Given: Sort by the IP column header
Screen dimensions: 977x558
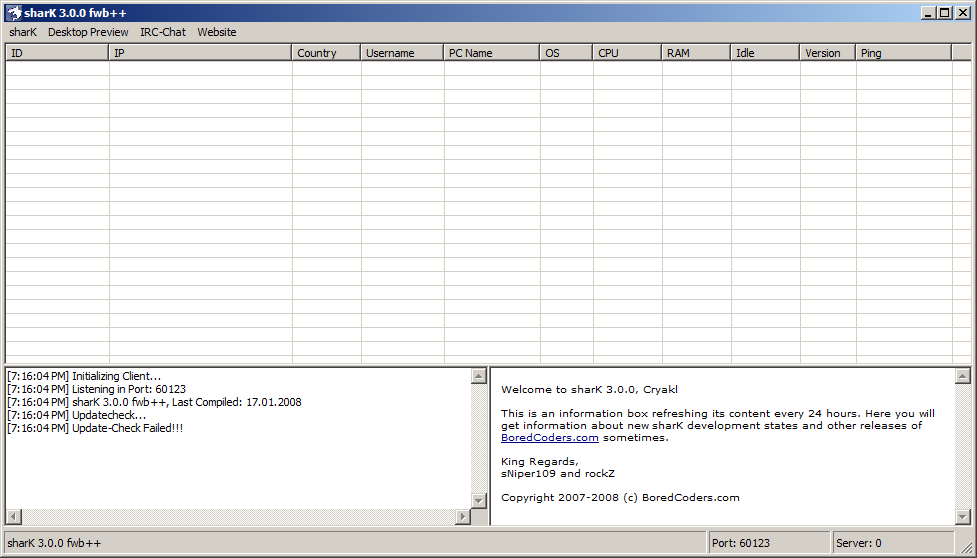Looking at the screenshot, I should [x=200, y=53].
